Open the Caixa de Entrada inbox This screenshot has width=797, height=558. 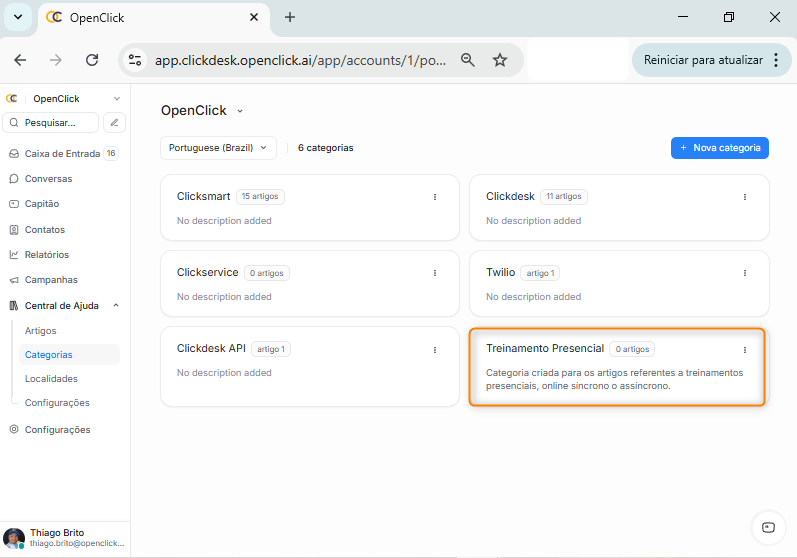coord(62,154)
